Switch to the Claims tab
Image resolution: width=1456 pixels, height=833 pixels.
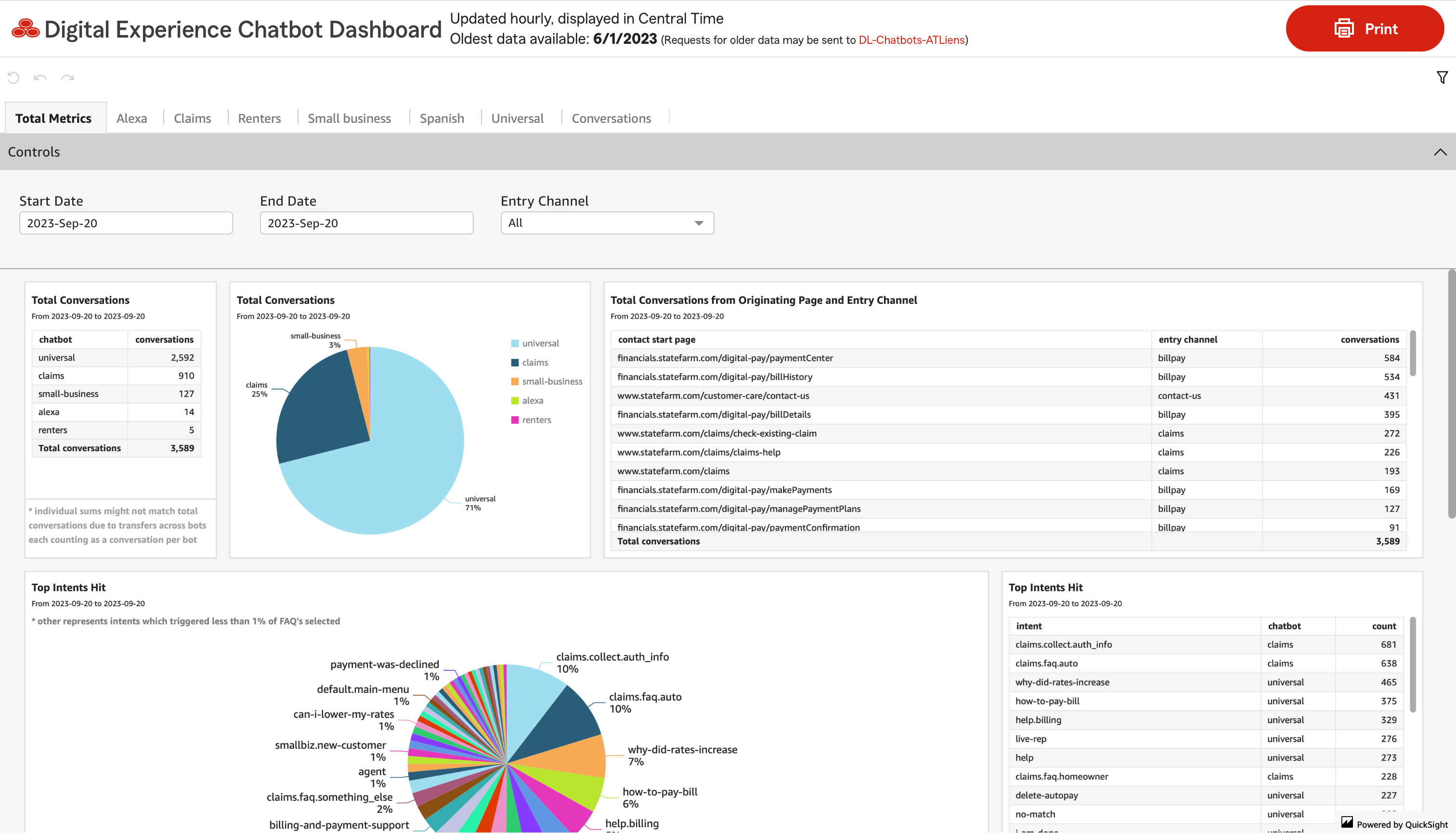192,118
